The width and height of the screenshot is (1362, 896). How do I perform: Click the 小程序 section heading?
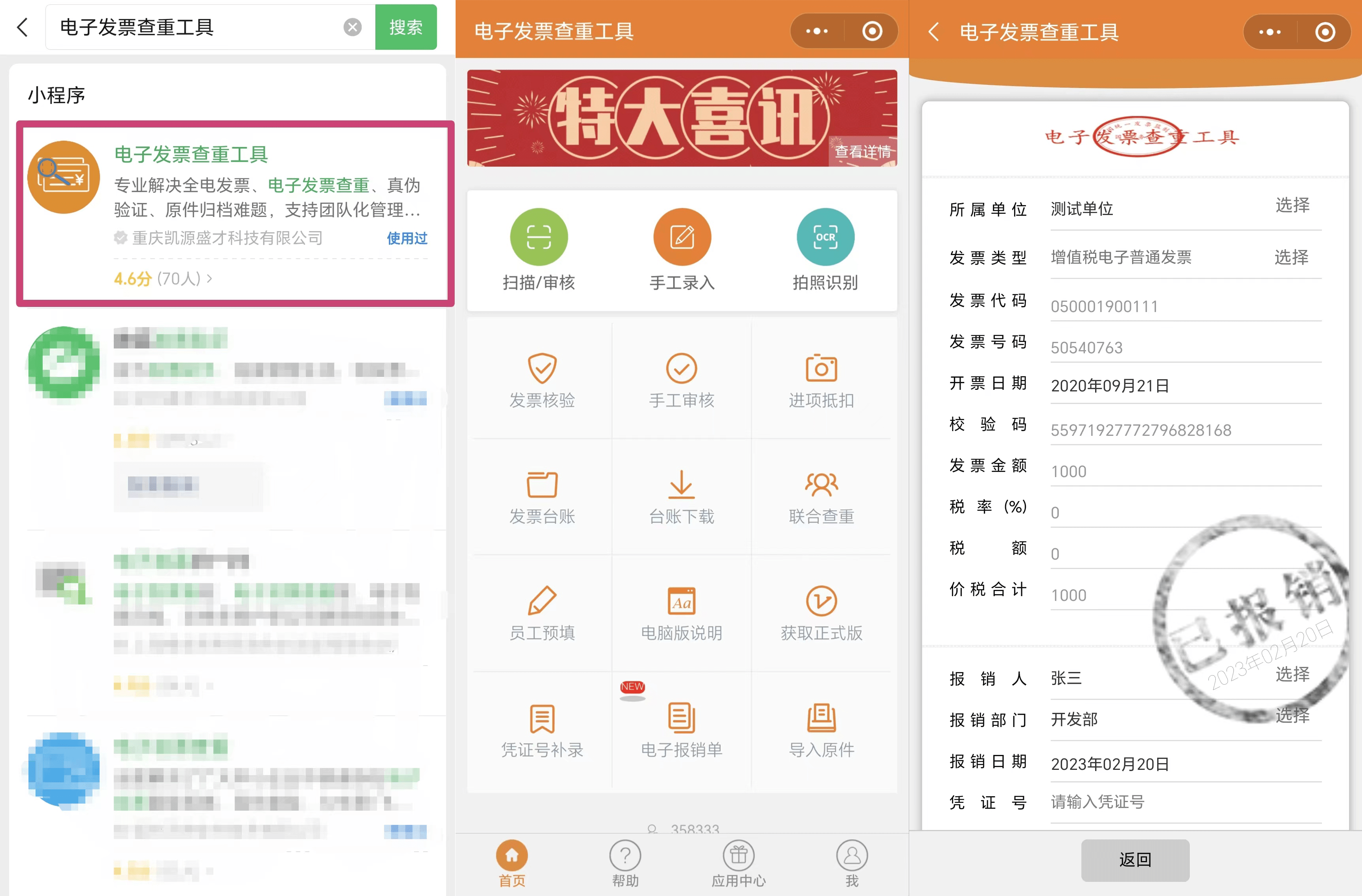(x=56, y=95)
